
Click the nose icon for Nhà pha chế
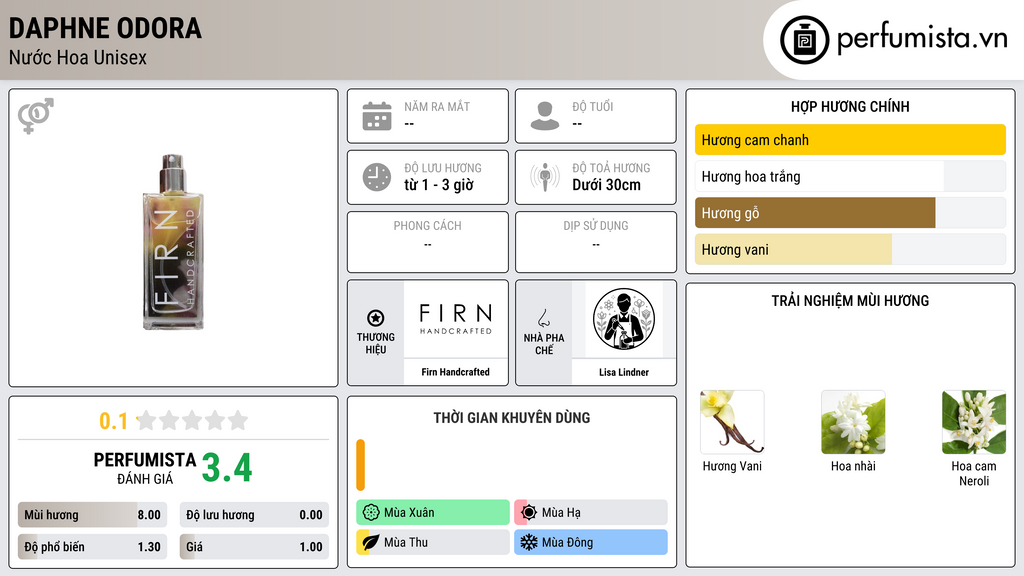tap(543, 318)
